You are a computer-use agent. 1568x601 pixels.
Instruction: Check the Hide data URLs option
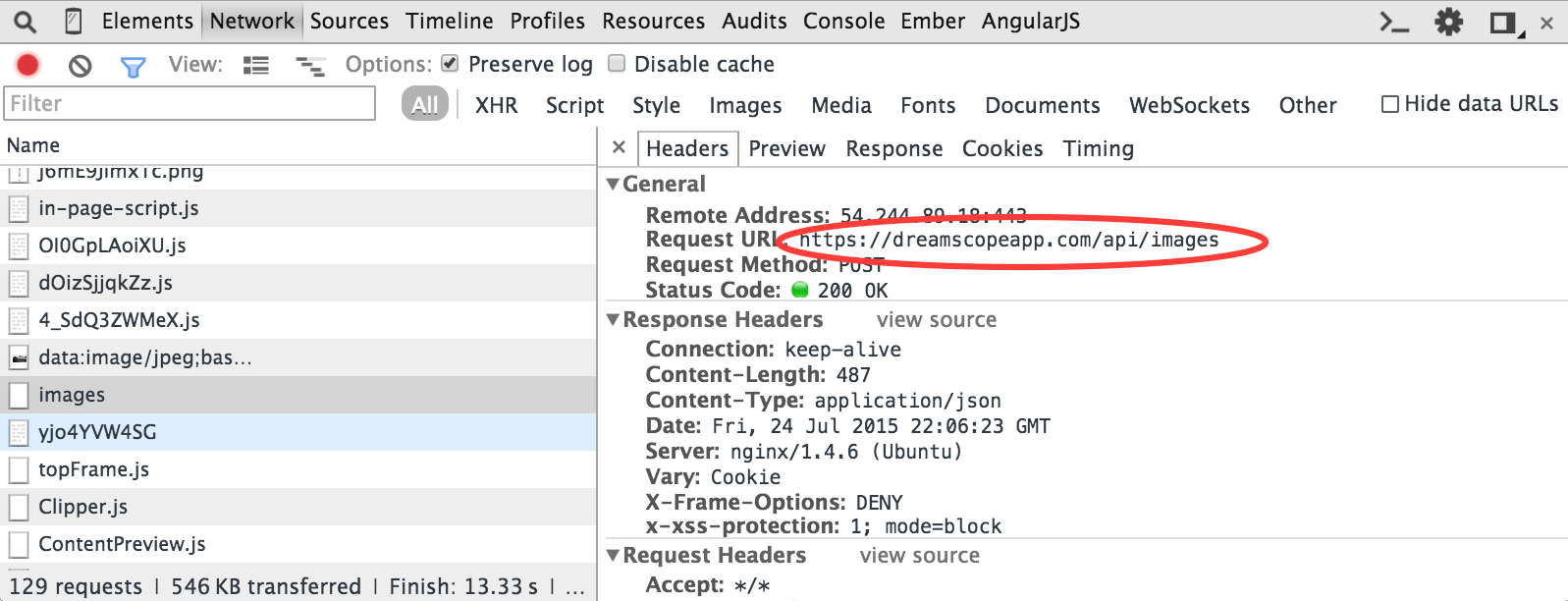click(x=1389, y=104)
